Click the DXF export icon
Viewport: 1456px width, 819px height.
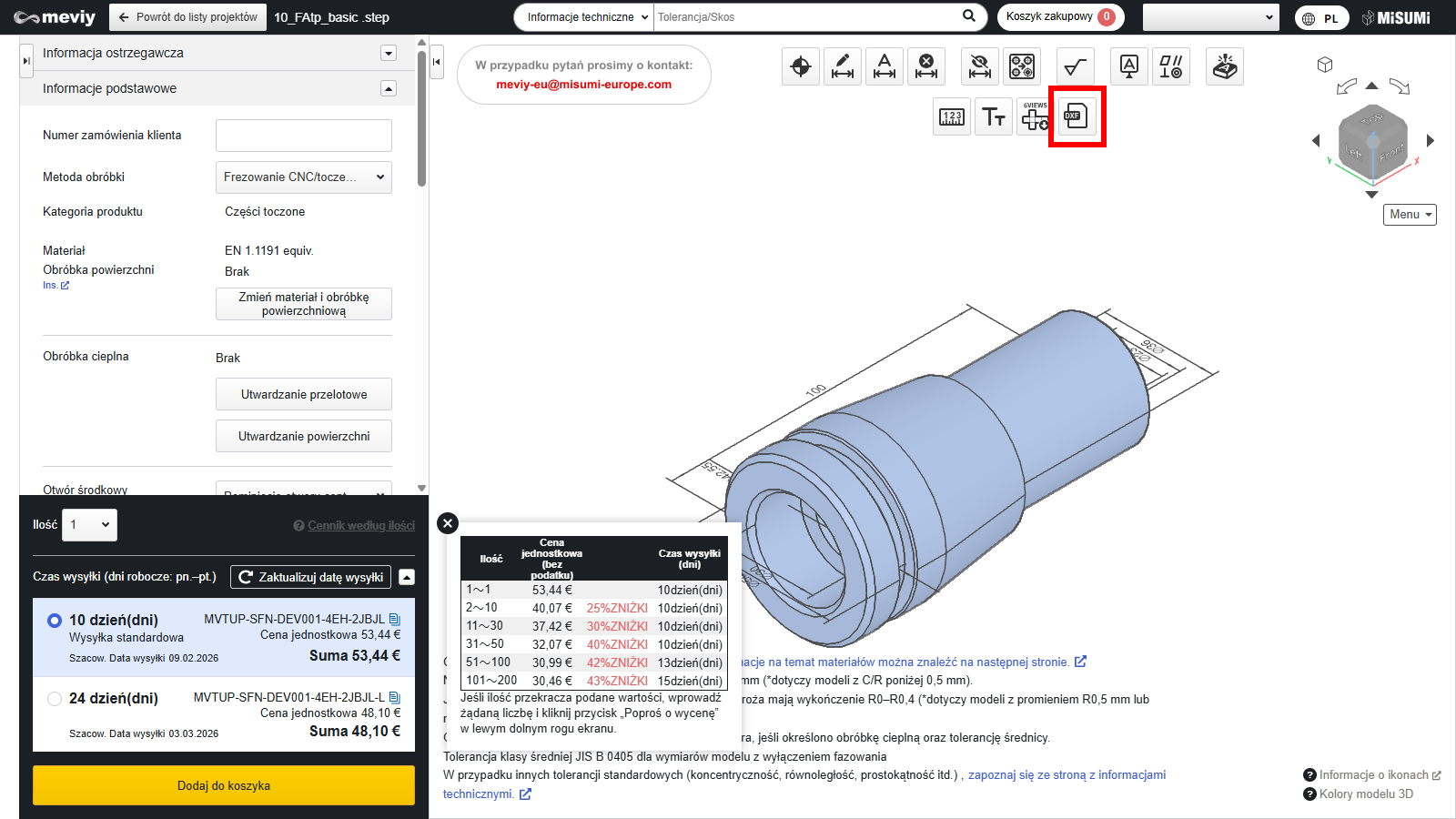[x=1077, y=116]
